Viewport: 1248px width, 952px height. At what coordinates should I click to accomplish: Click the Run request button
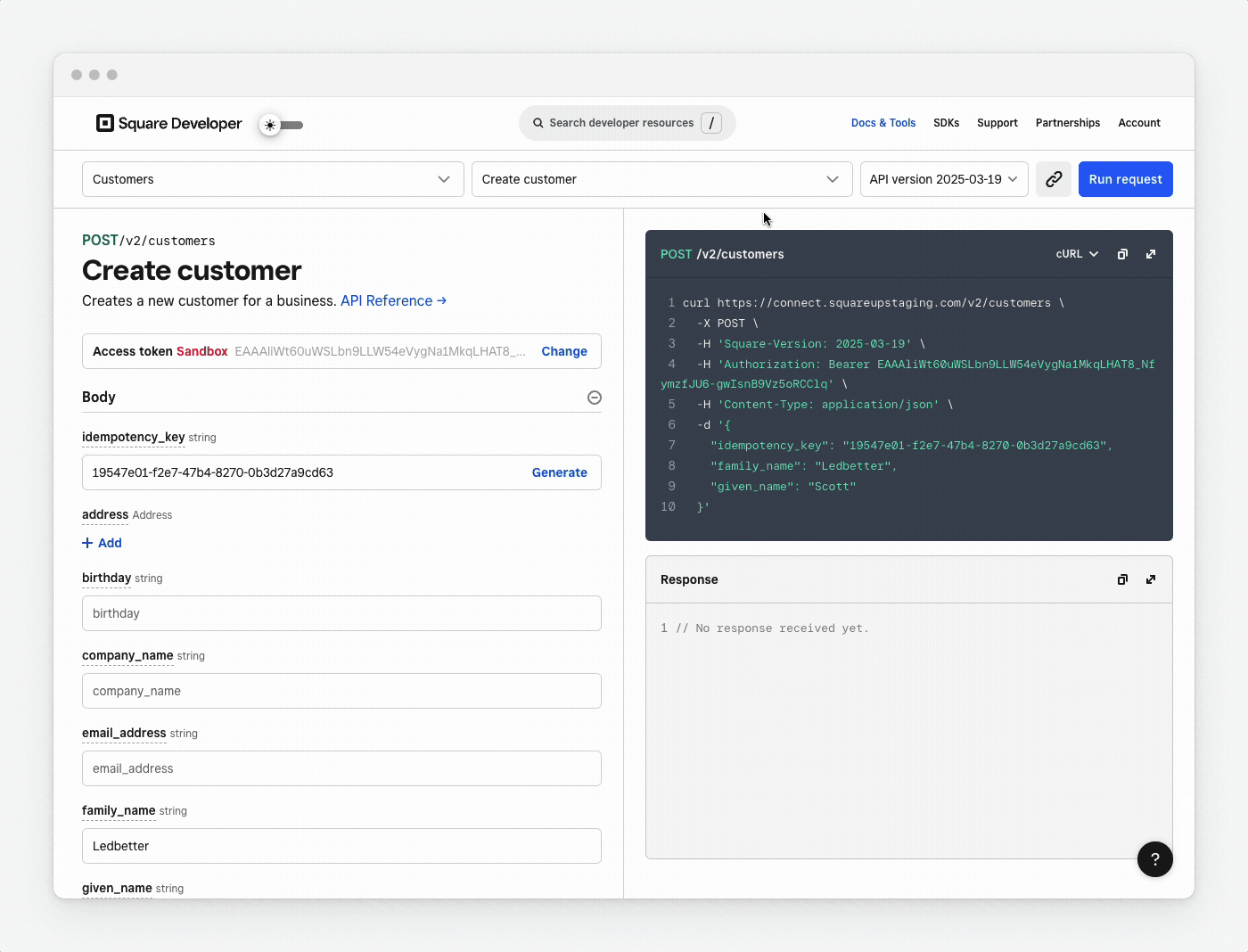1126,179
